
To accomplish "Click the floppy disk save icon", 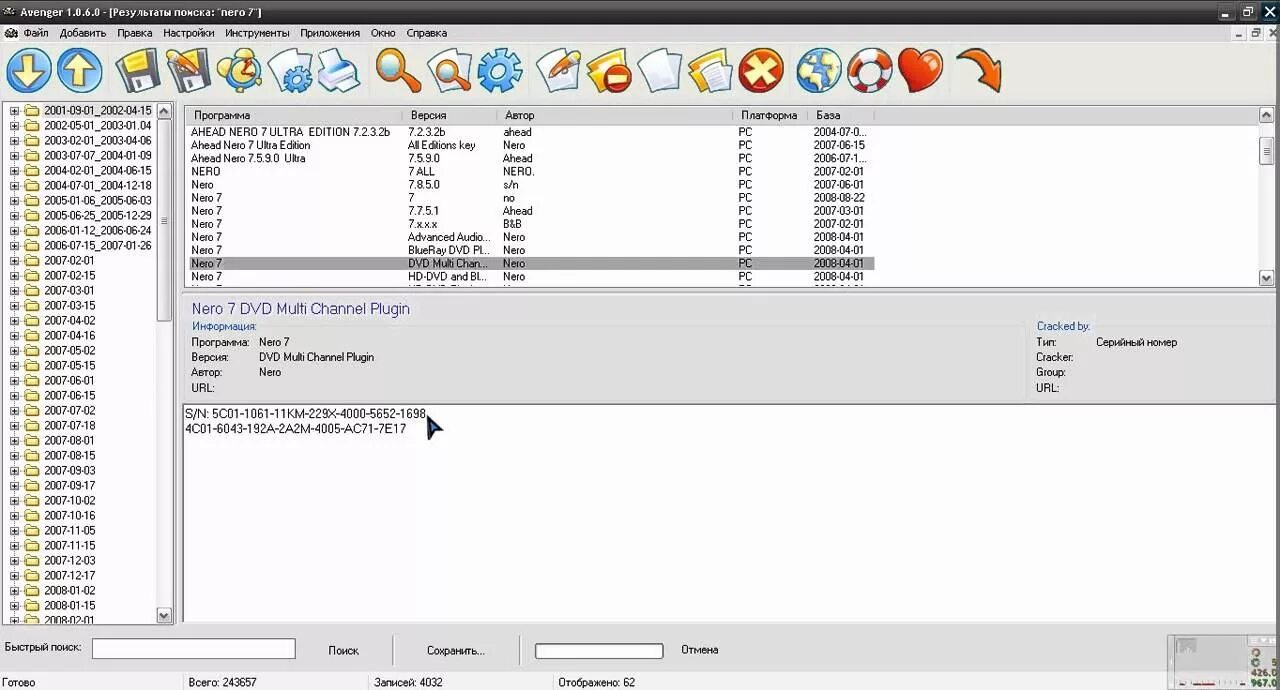I will [137, 71].
